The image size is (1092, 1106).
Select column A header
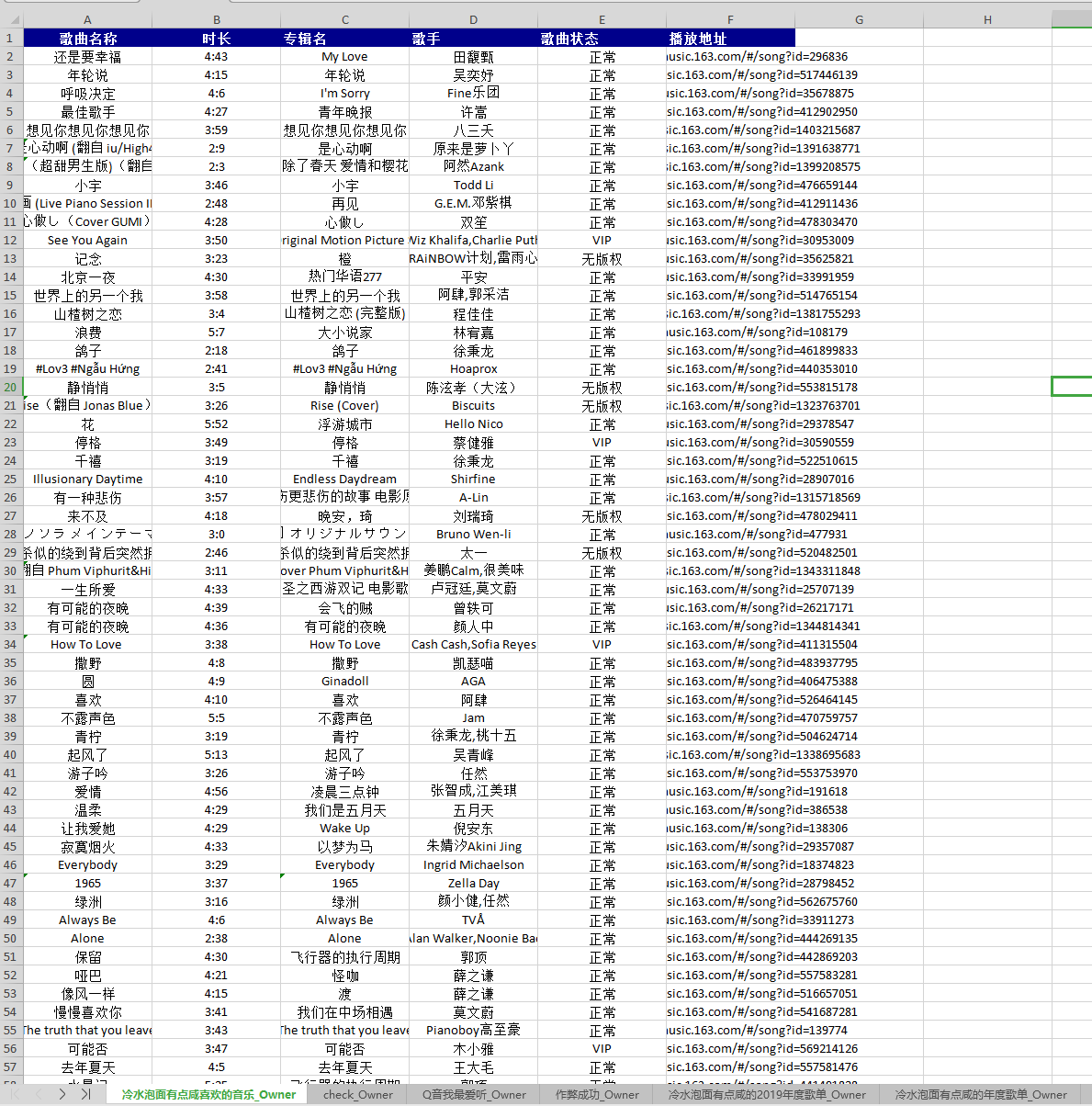[x=87, y=19]
